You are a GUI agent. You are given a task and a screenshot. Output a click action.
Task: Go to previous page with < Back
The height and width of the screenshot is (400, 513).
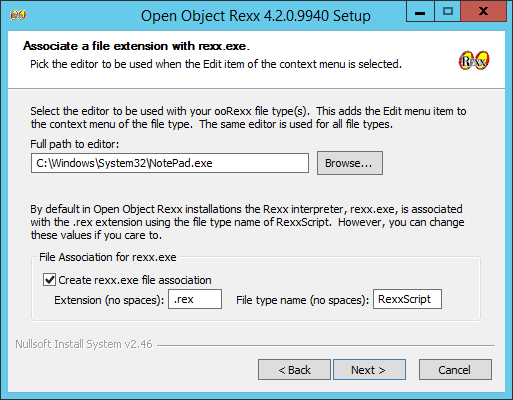coord(294,370)
